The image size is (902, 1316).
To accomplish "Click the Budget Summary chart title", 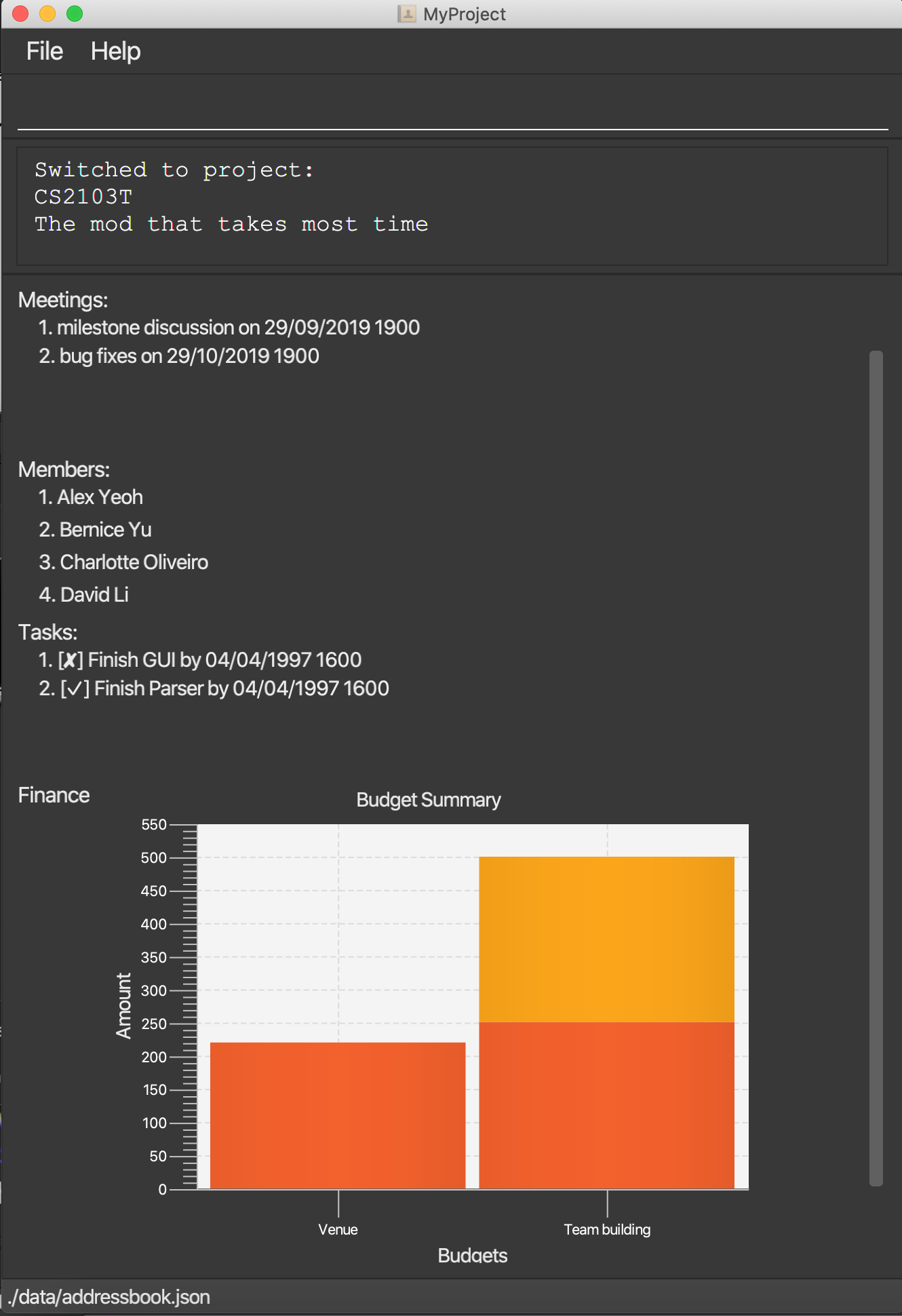I will click(429, 800).
